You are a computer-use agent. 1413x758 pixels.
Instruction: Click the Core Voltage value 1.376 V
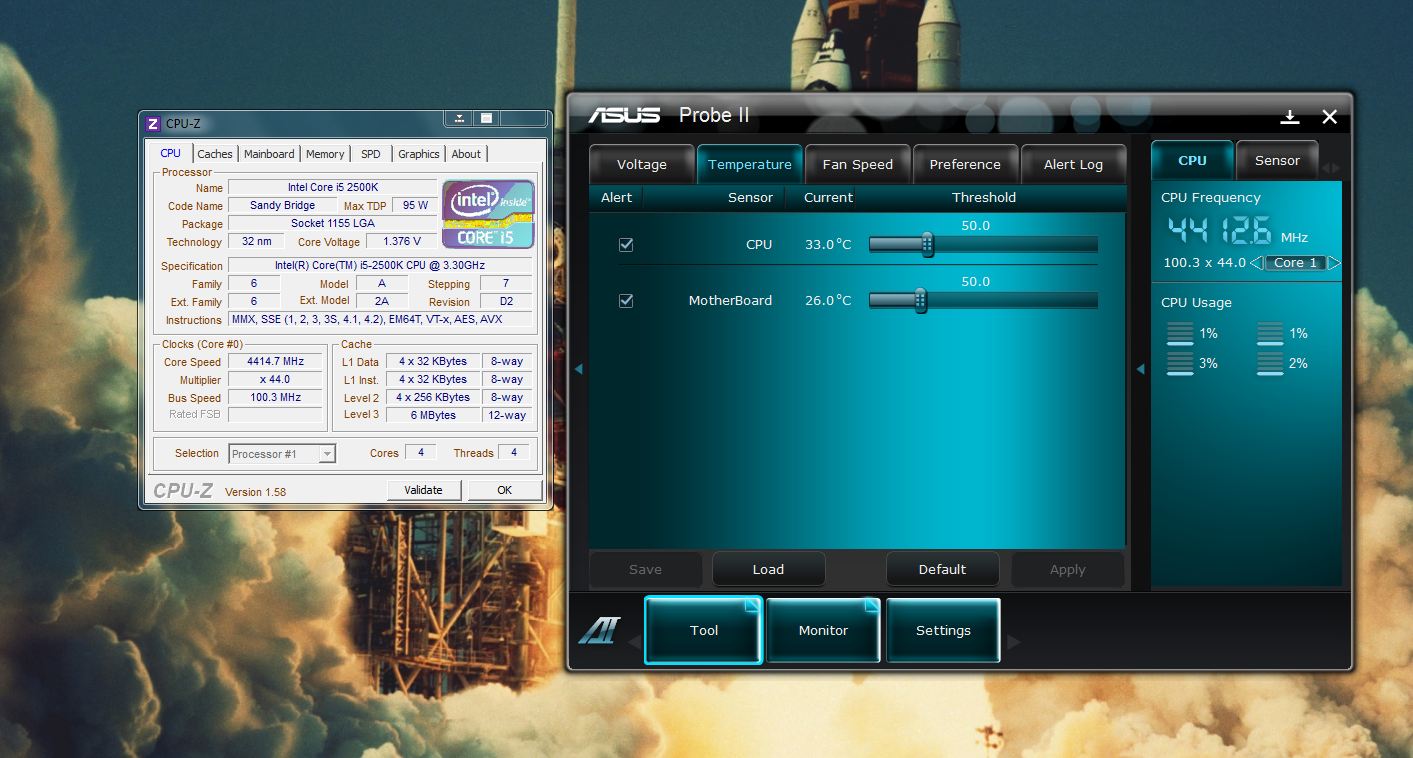click(402, 242)
